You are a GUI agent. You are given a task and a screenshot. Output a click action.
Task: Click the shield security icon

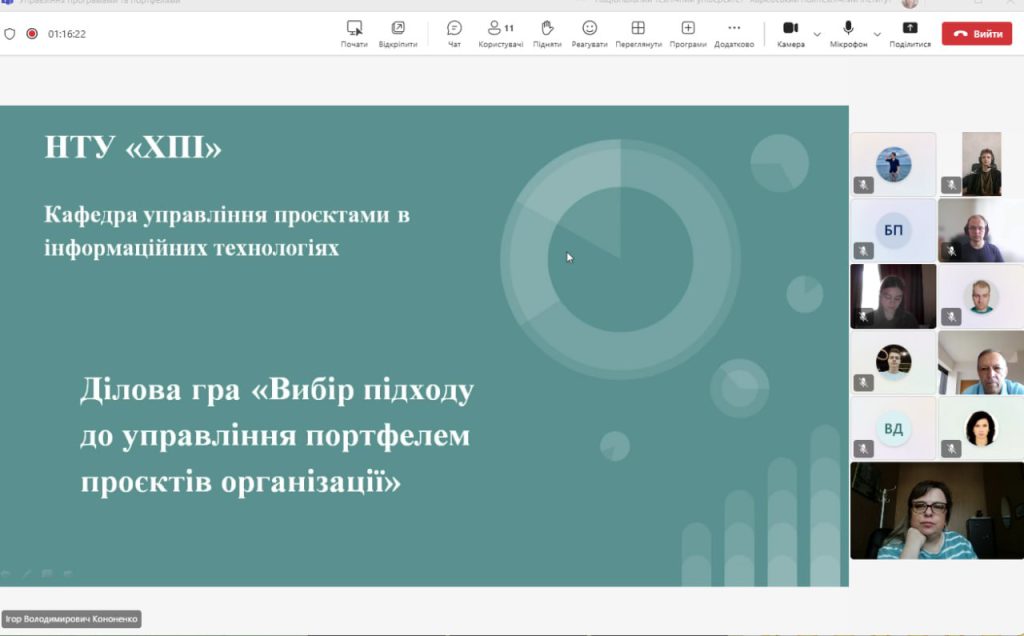coord(10,34)
